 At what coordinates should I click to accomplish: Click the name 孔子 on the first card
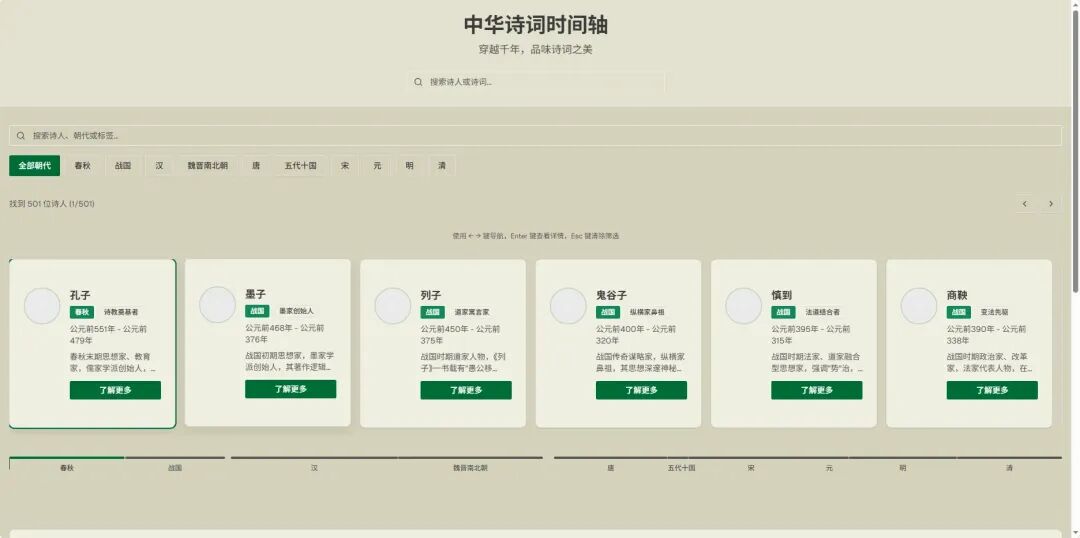80,295
